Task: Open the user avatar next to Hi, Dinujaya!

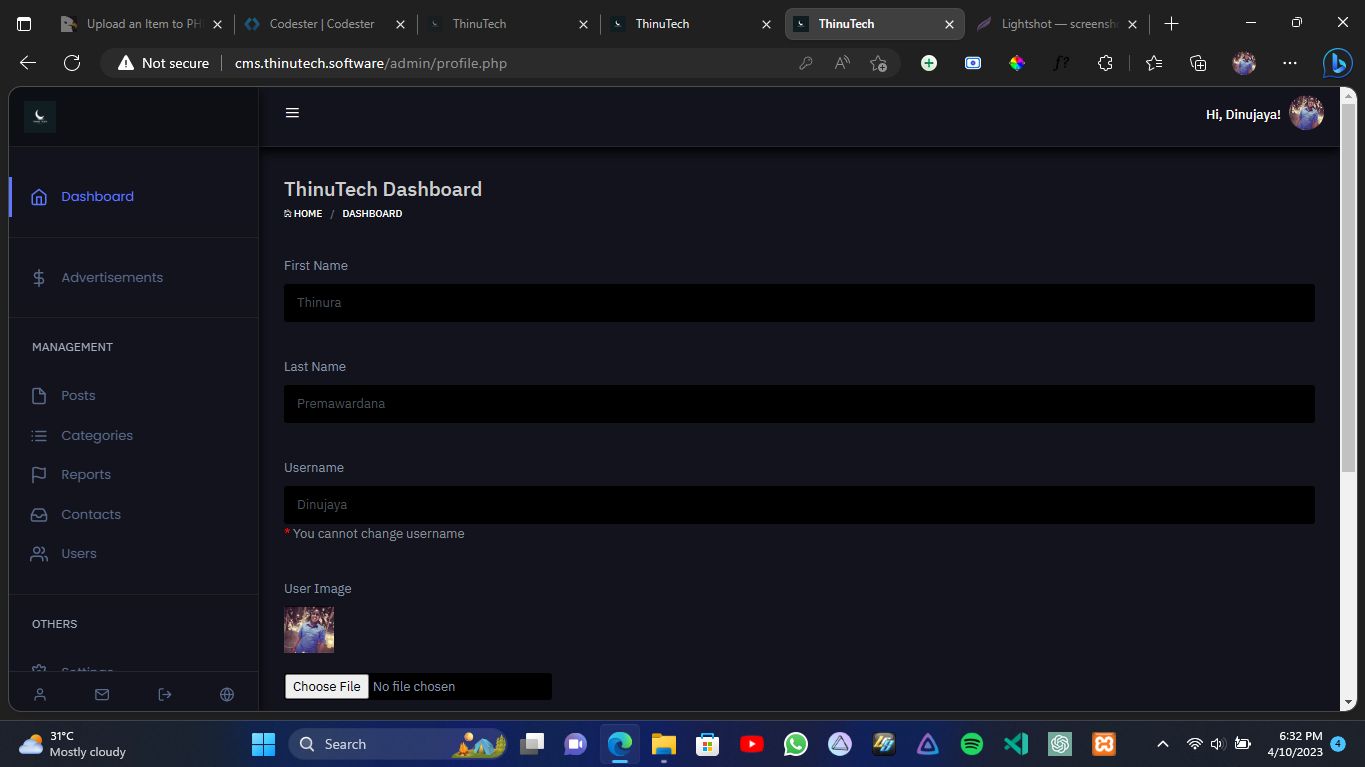Action: click(1306, 113)
